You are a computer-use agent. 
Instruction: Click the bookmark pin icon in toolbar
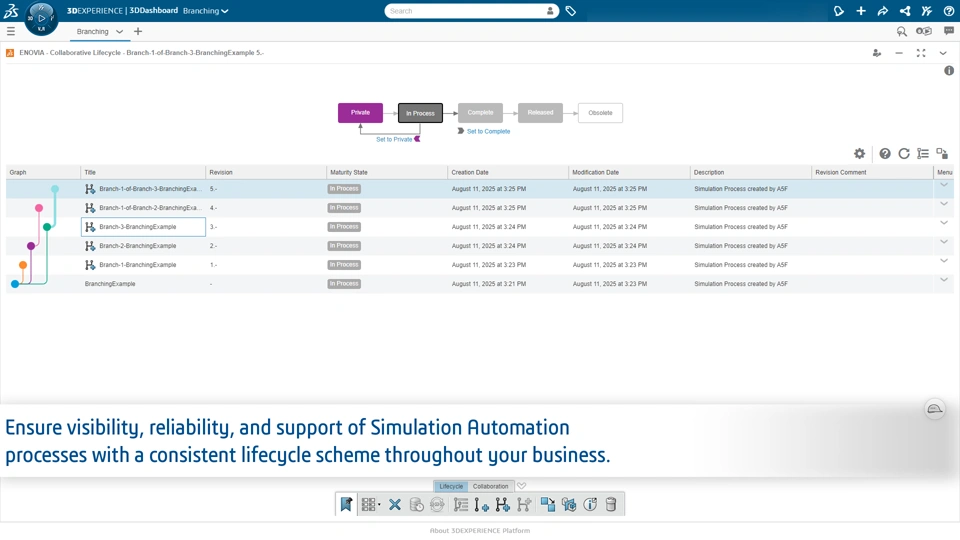point(347,504)
